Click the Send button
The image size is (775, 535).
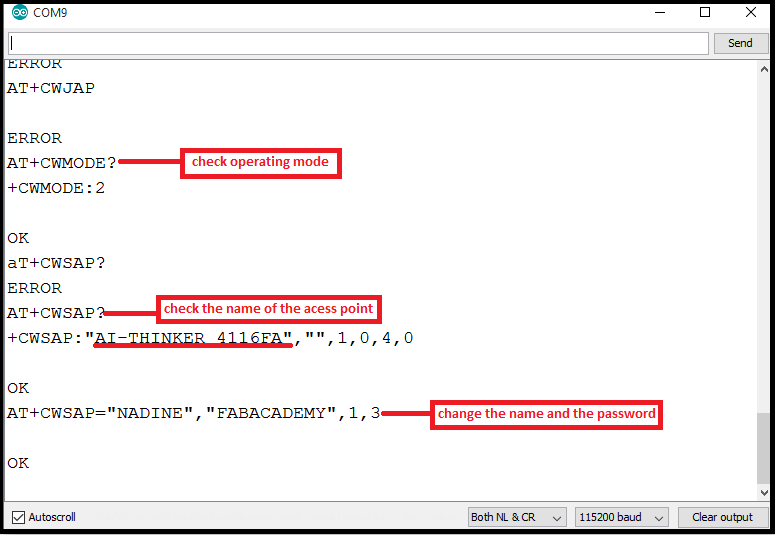pyautogui.click(x=740, y=44)
